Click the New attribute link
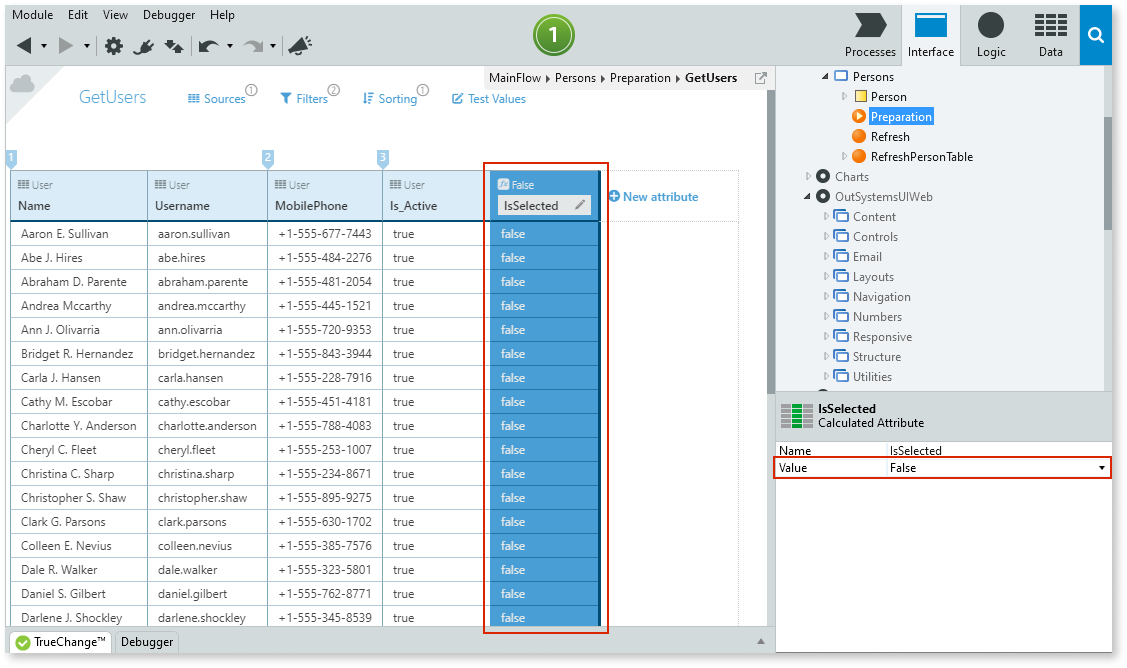 tap(653, 197)
